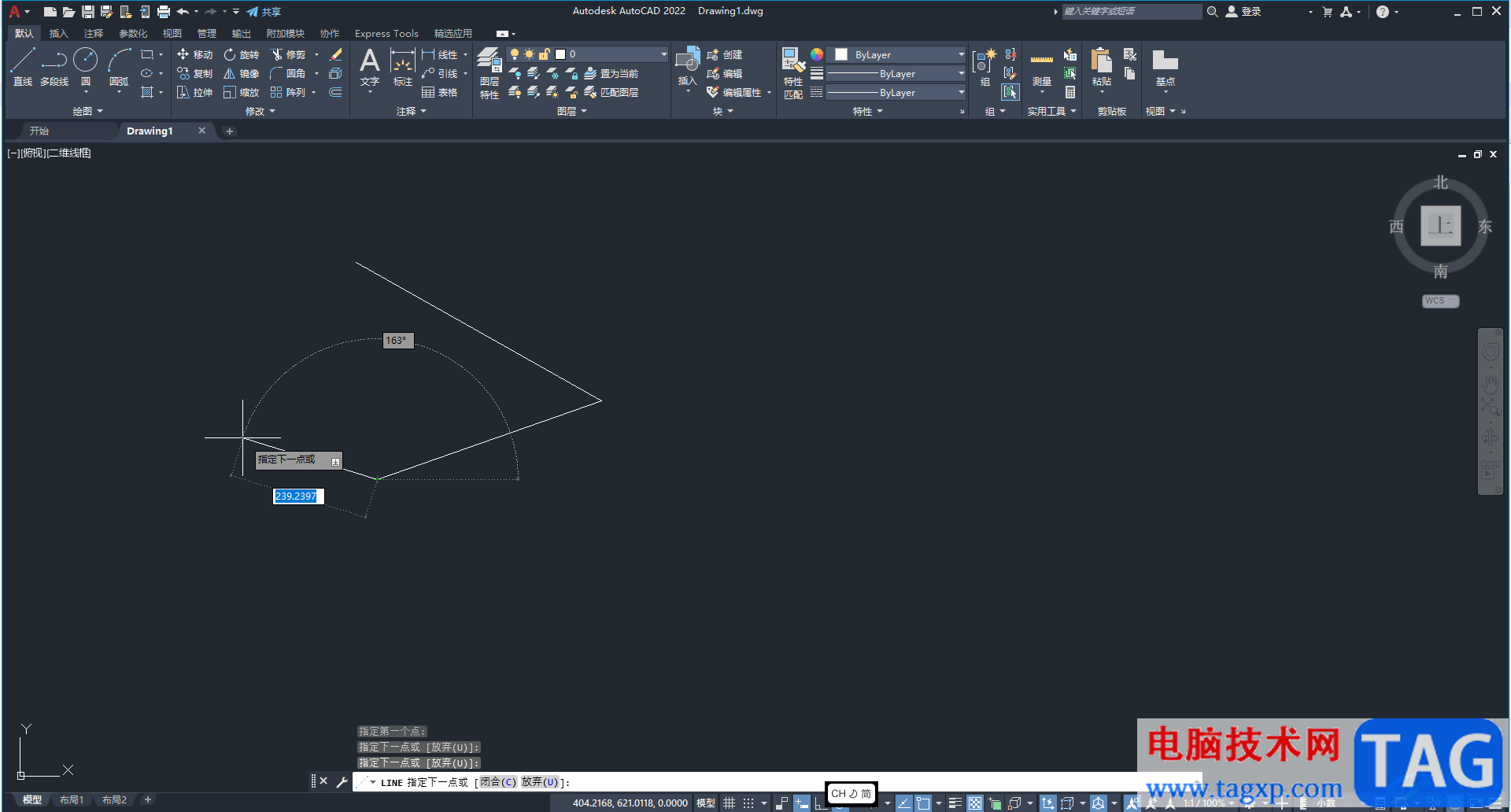Open the Layer Properties manager
This screenshot has height=812, width=1511.
(488, 61)
